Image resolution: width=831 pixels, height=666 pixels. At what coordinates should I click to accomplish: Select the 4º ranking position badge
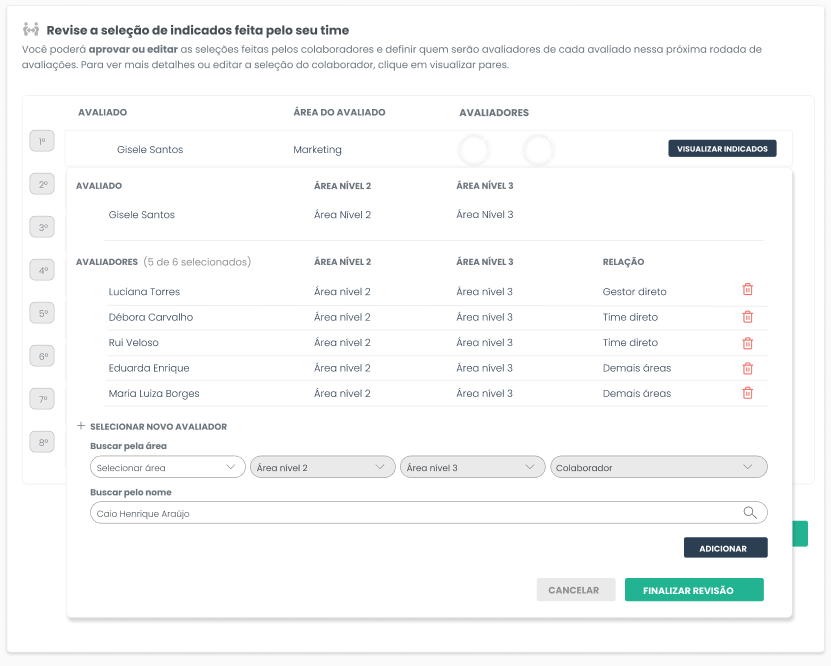42,270
